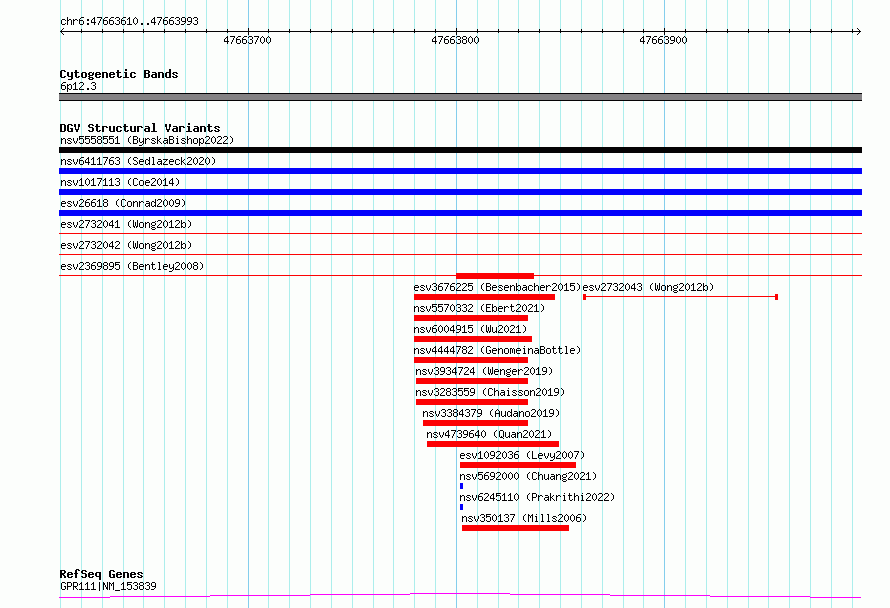
Task: Open the esv1092036 (Levy2007) variant label
Action: coord(522,455)
